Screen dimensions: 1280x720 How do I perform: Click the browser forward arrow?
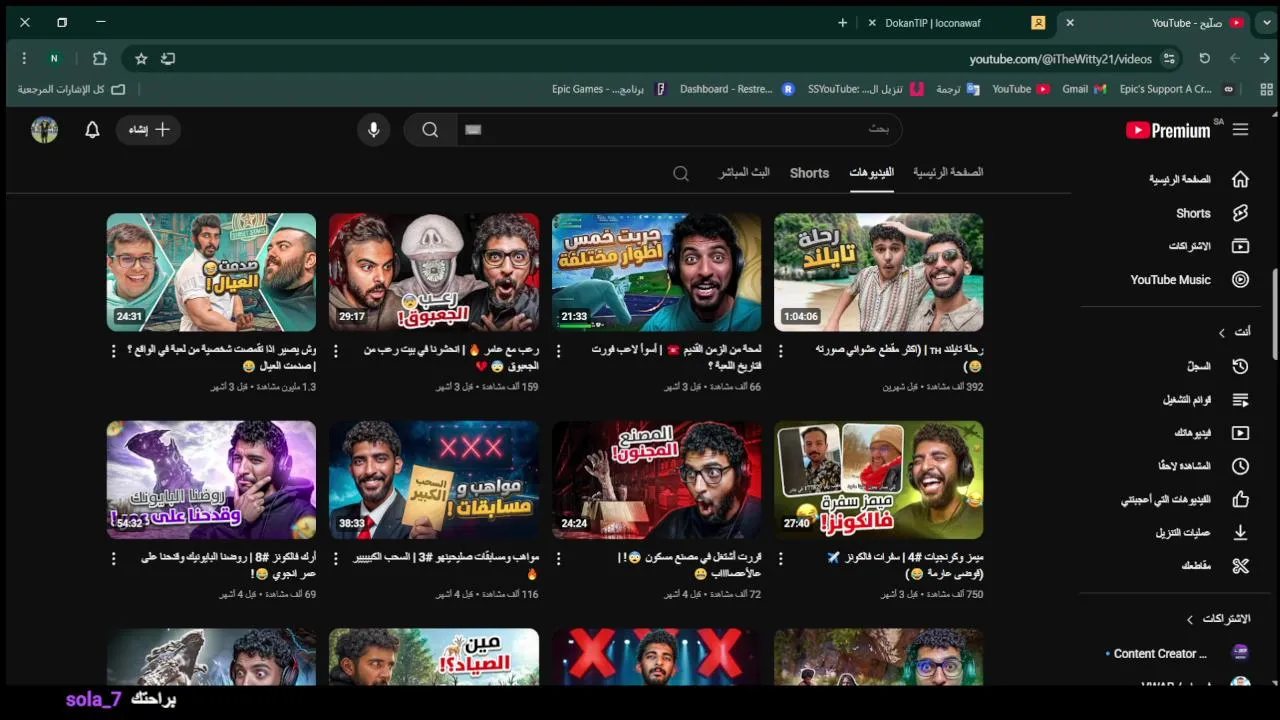pos(1264,59)
